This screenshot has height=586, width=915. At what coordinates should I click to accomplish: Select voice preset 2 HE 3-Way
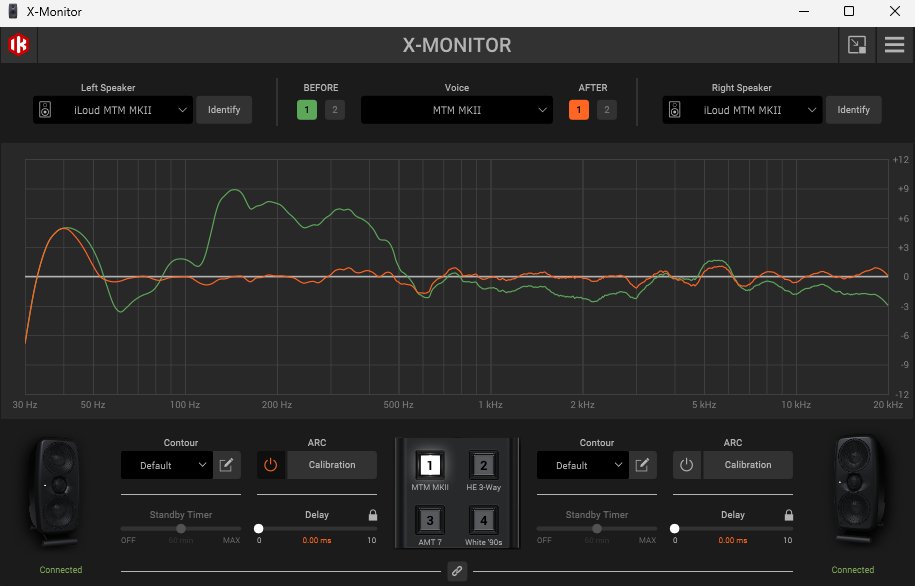tap(484, 465)
